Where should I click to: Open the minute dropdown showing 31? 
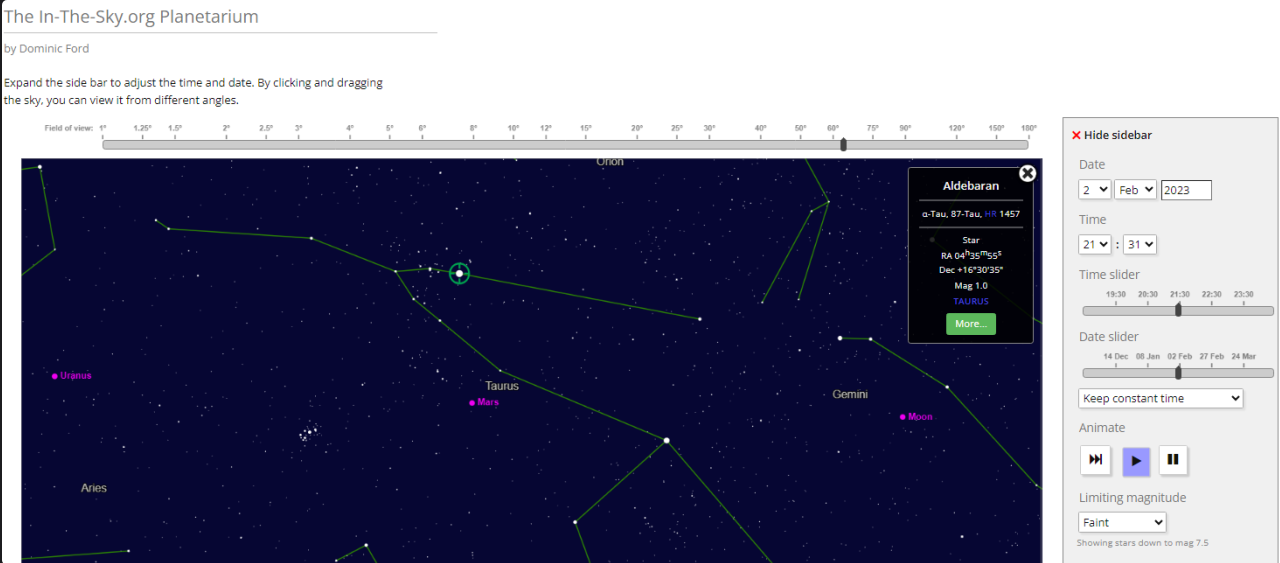pyautogui.click(x=1140, y=244)
